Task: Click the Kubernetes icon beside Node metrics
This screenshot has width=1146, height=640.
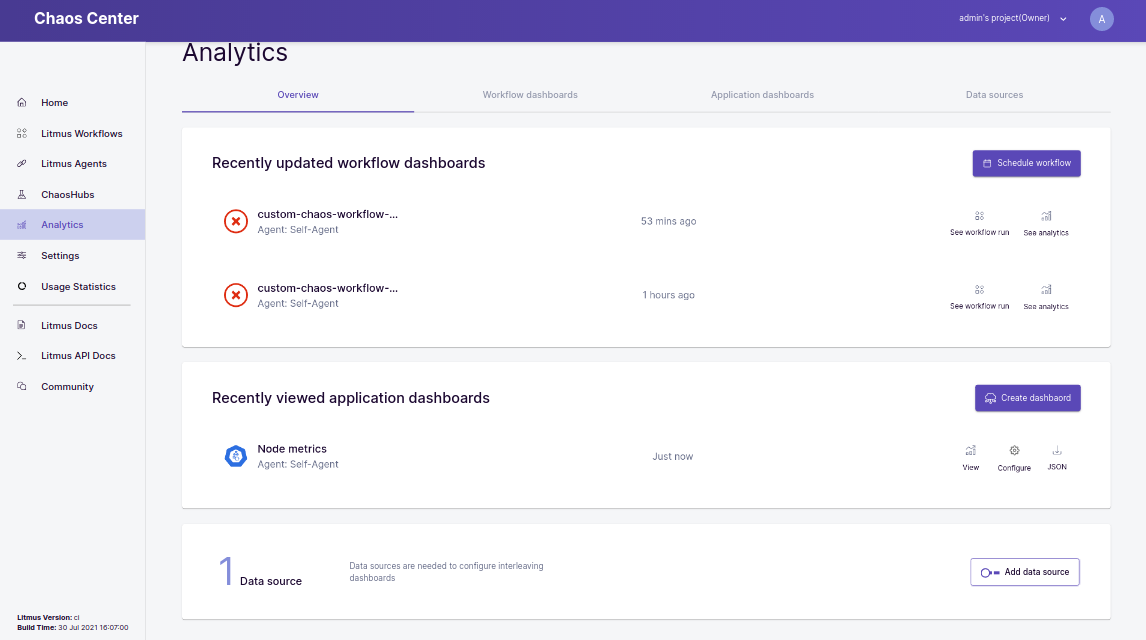Action: pyautogui.click(x=236, y=456)
